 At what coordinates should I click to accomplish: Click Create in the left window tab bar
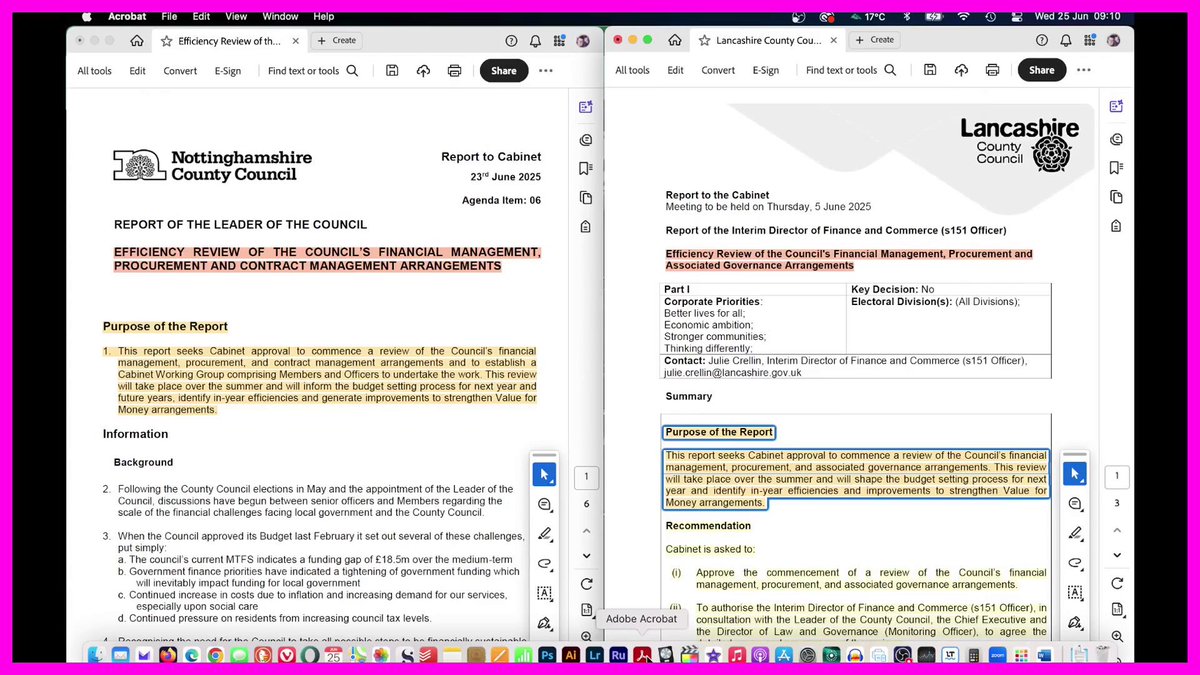tap(336, 41)
